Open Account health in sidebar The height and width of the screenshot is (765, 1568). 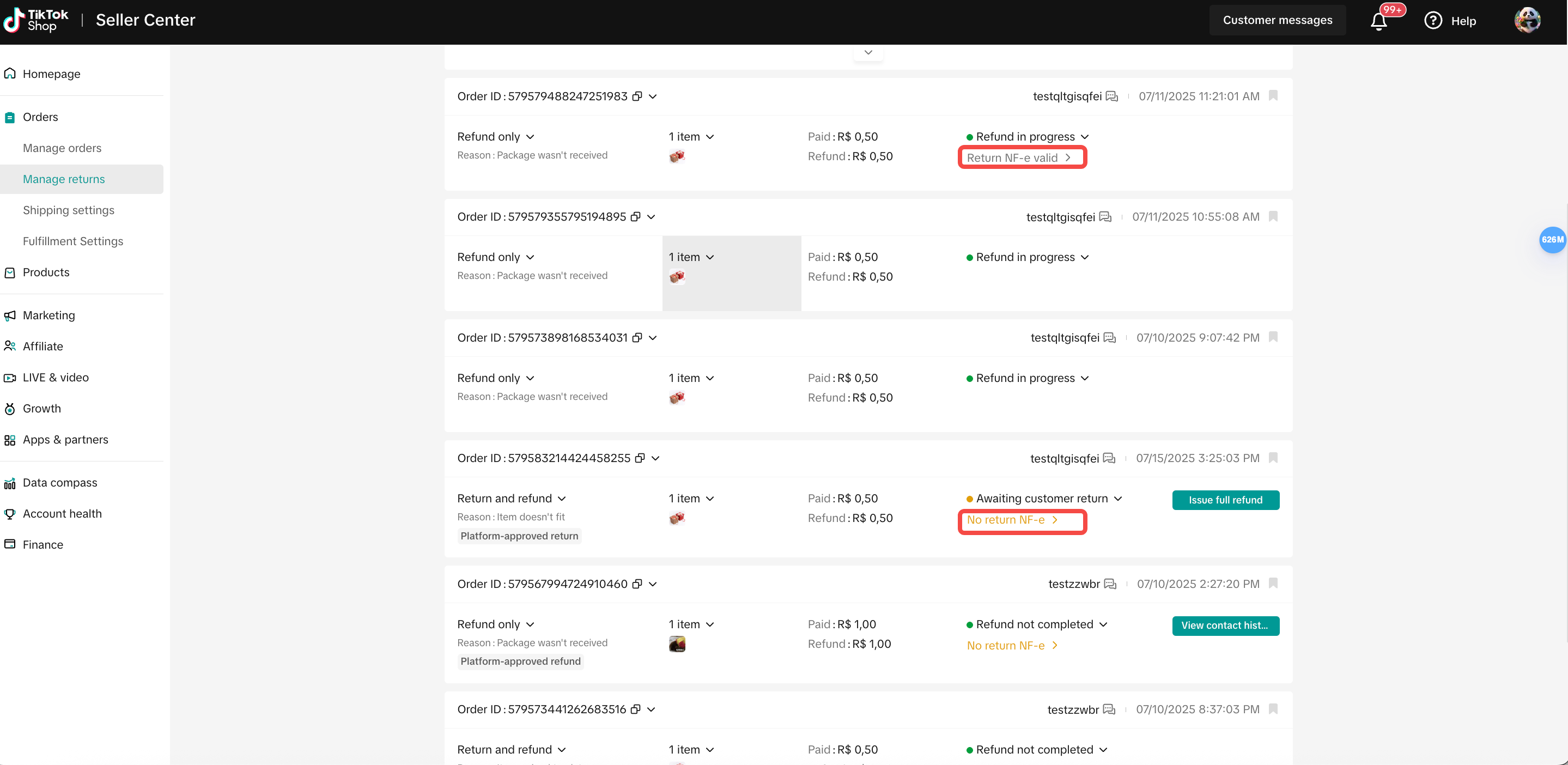[62, 514]
